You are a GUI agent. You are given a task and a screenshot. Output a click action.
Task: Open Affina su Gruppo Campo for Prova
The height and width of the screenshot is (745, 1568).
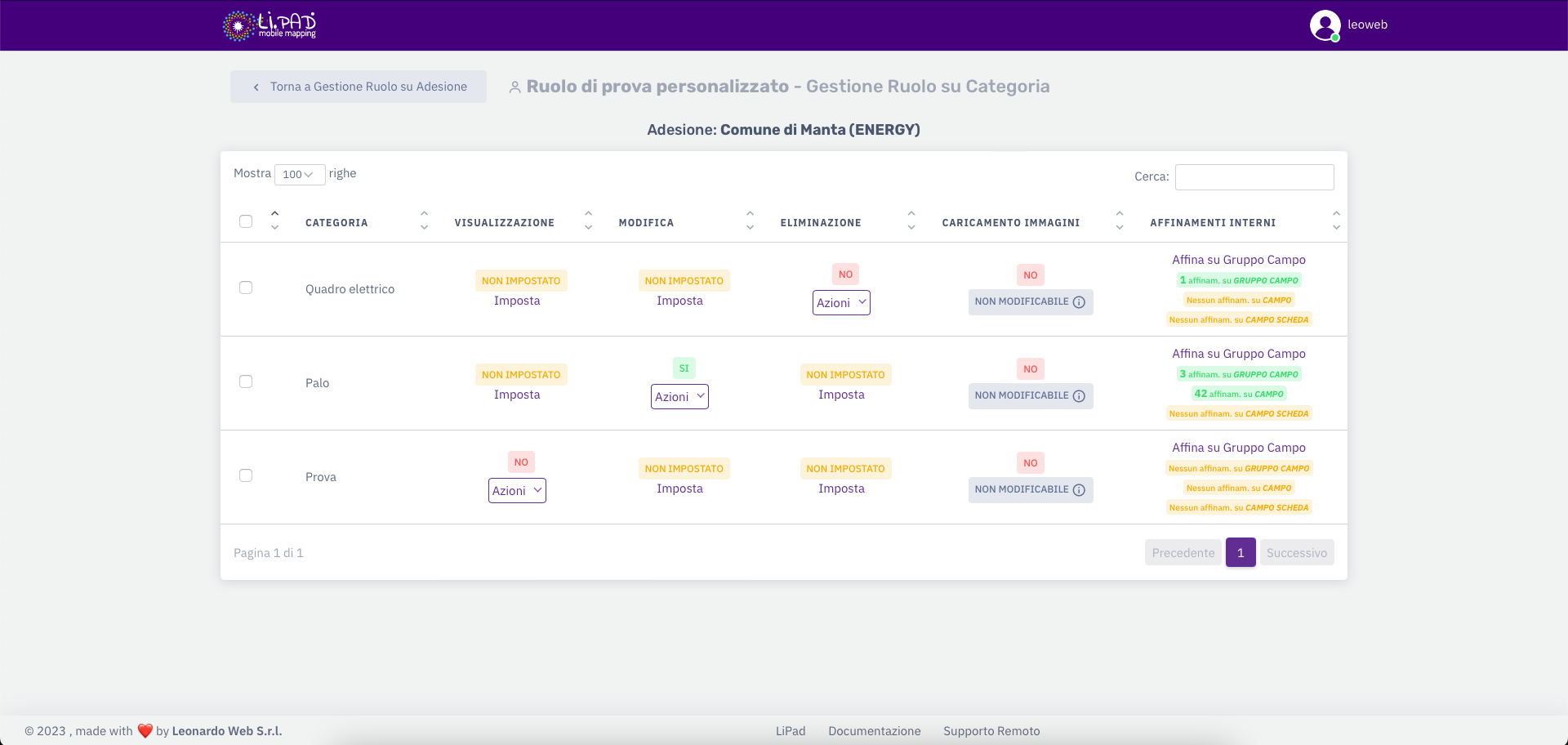point(1238,448)
